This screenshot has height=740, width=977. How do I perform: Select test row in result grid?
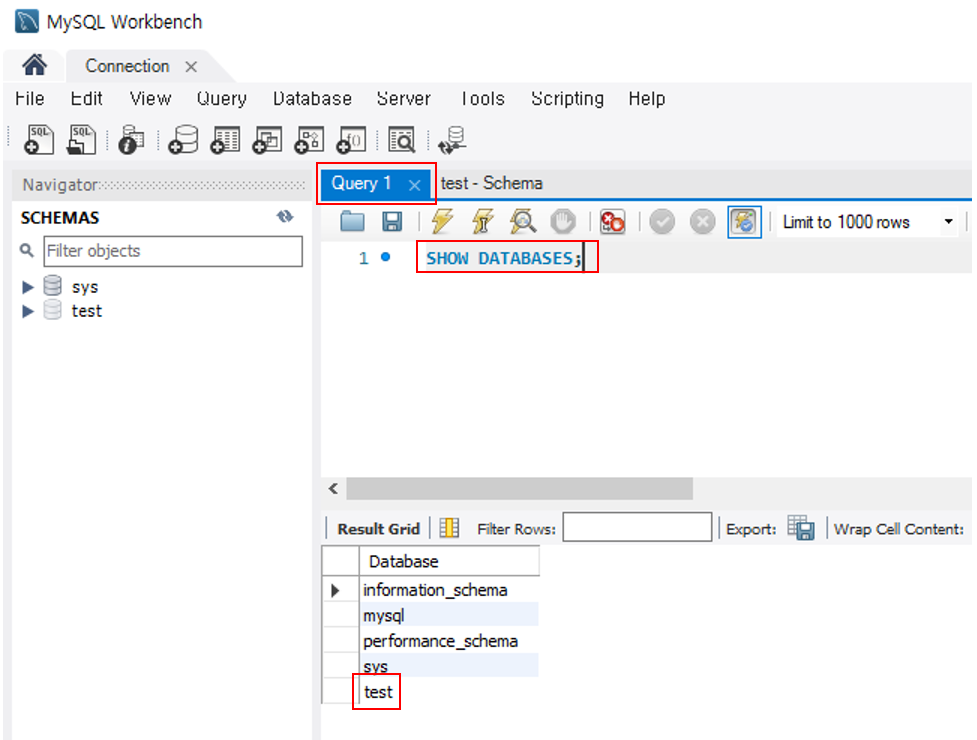coord(449,691)
